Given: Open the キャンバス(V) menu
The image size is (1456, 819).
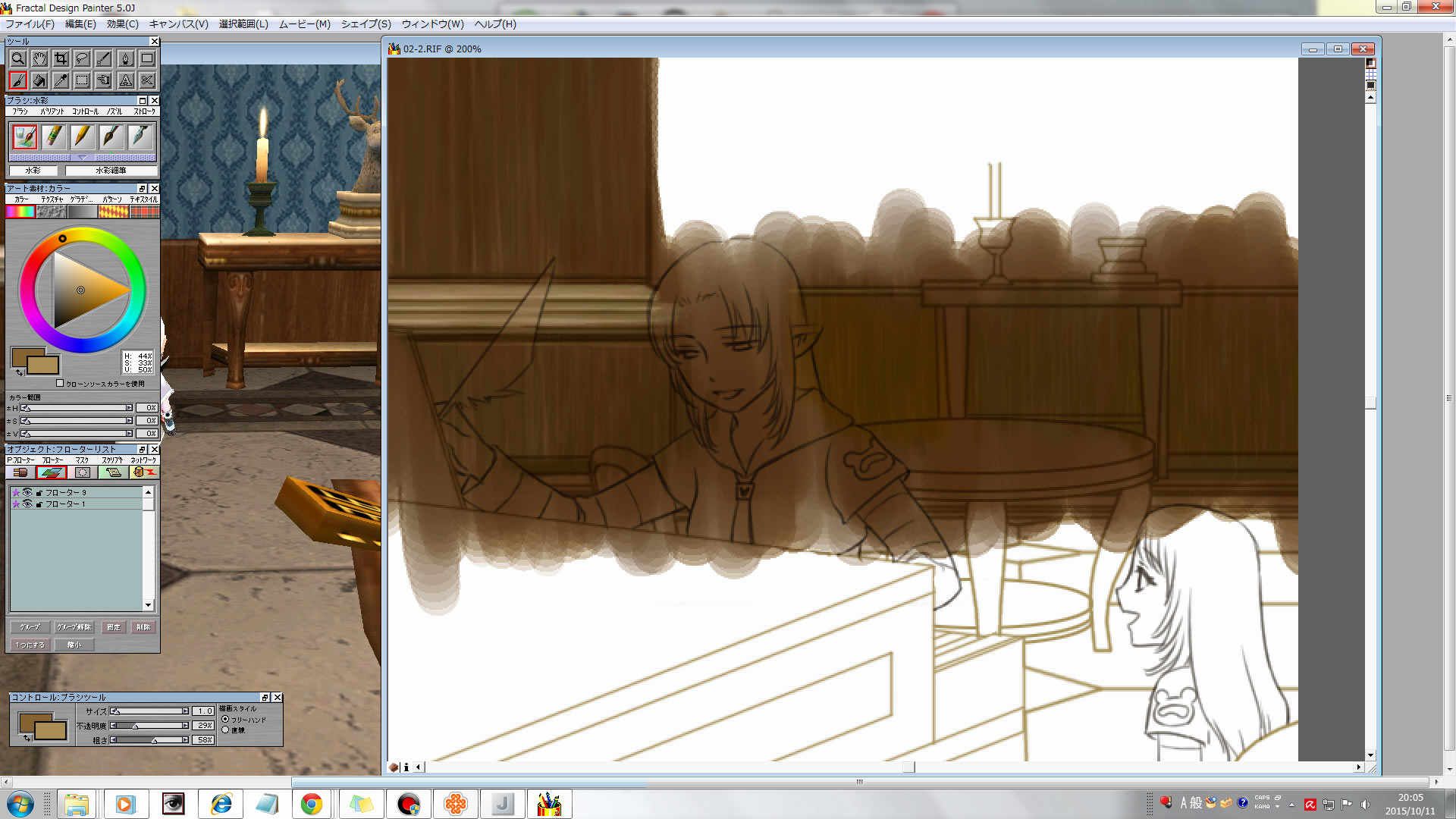Looking at the screenshot, I should click(x=178, y=24).
